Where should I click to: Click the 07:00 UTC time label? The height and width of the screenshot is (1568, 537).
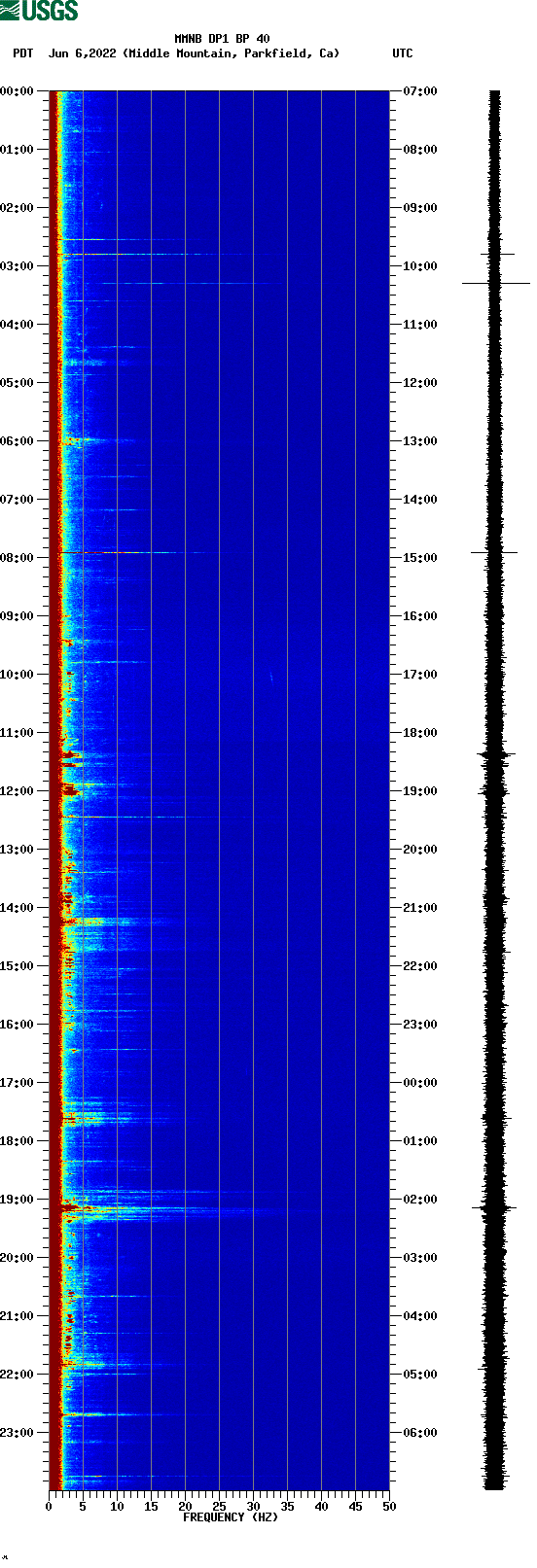420,91
